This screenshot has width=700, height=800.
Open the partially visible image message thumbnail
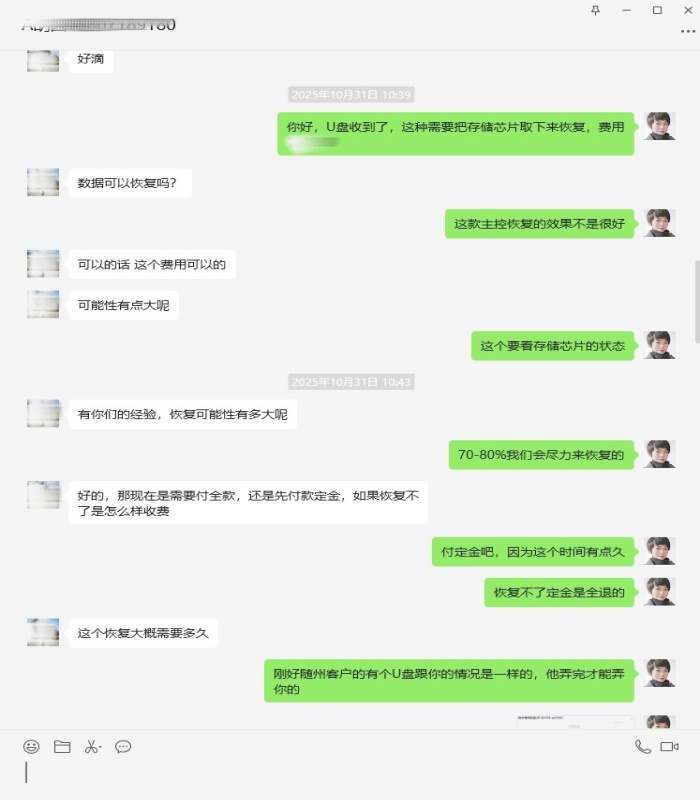point(576,722)
